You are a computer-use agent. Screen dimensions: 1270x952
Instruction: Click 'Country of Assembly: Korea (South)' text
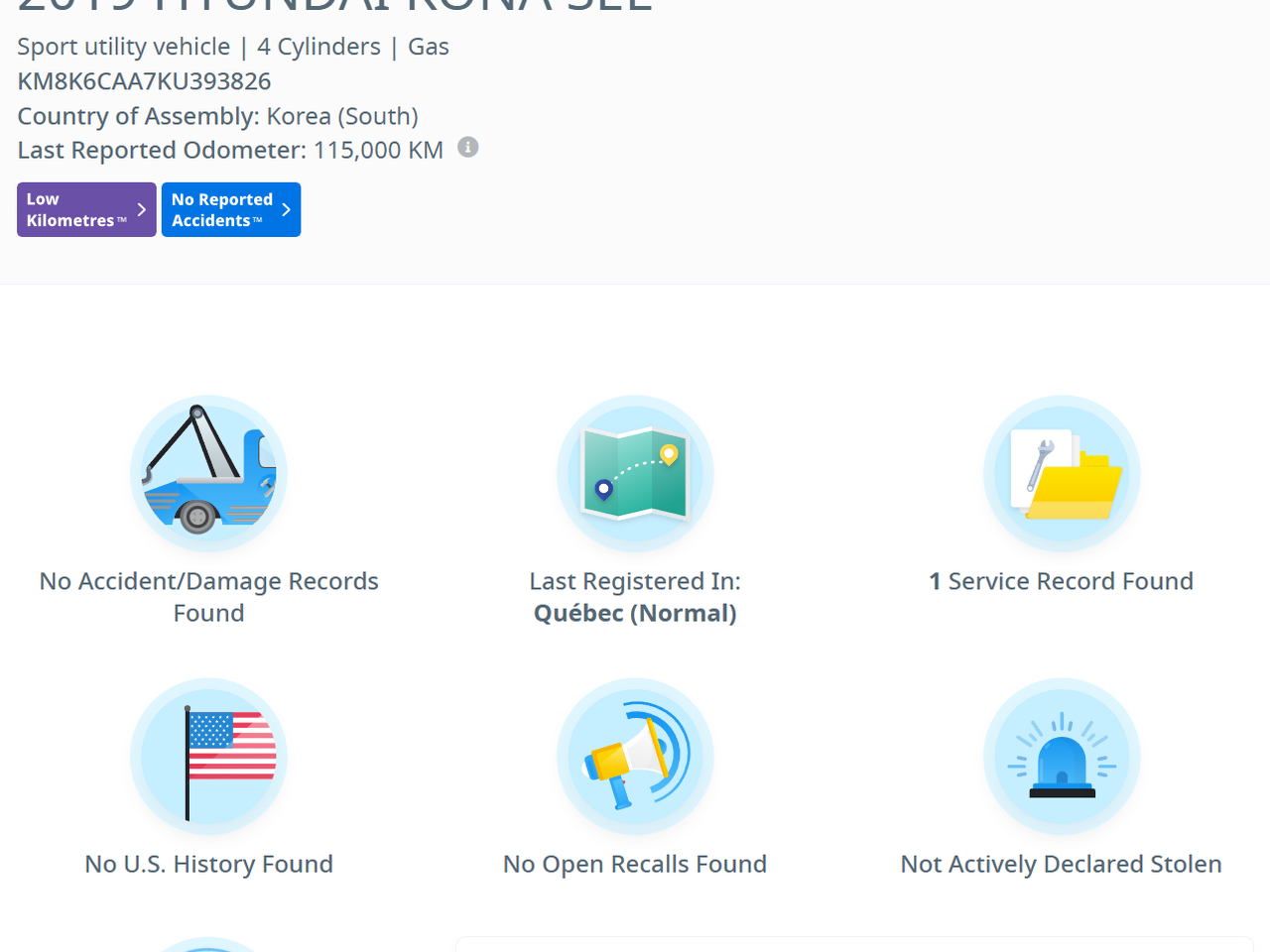tap(218, 116)
